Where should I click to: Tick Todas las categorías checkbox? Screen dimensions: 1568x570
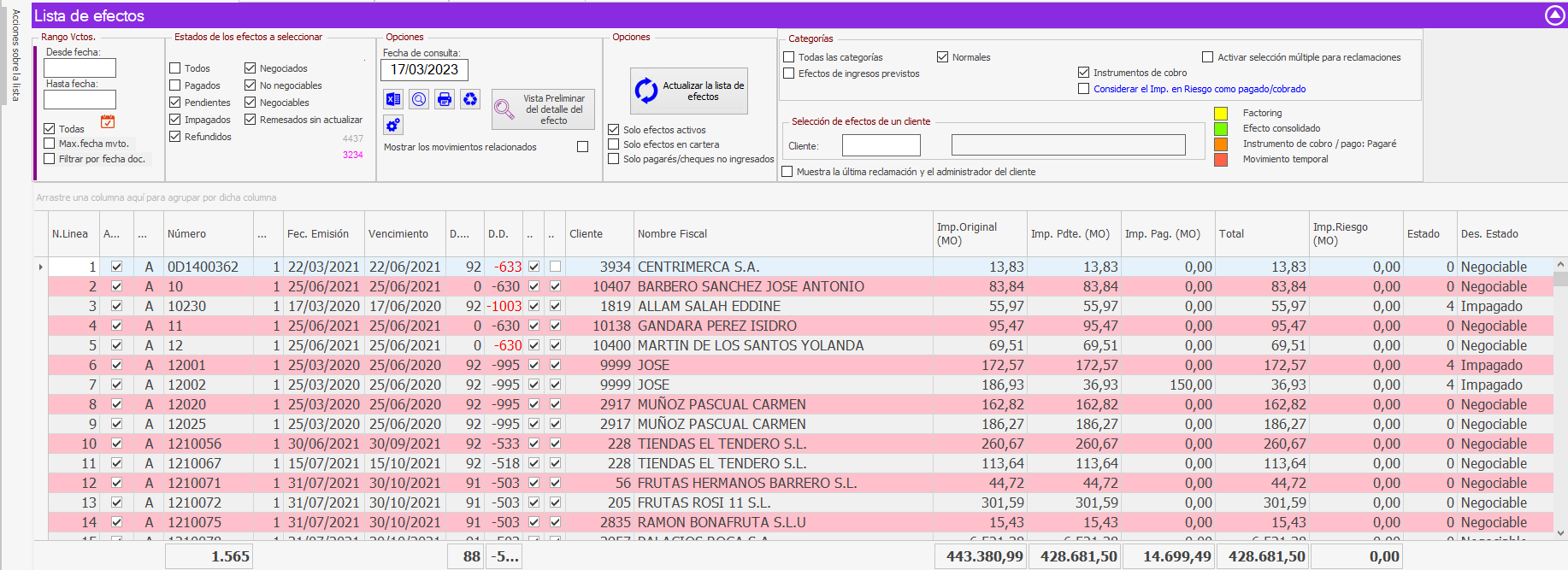click(789, 57)
